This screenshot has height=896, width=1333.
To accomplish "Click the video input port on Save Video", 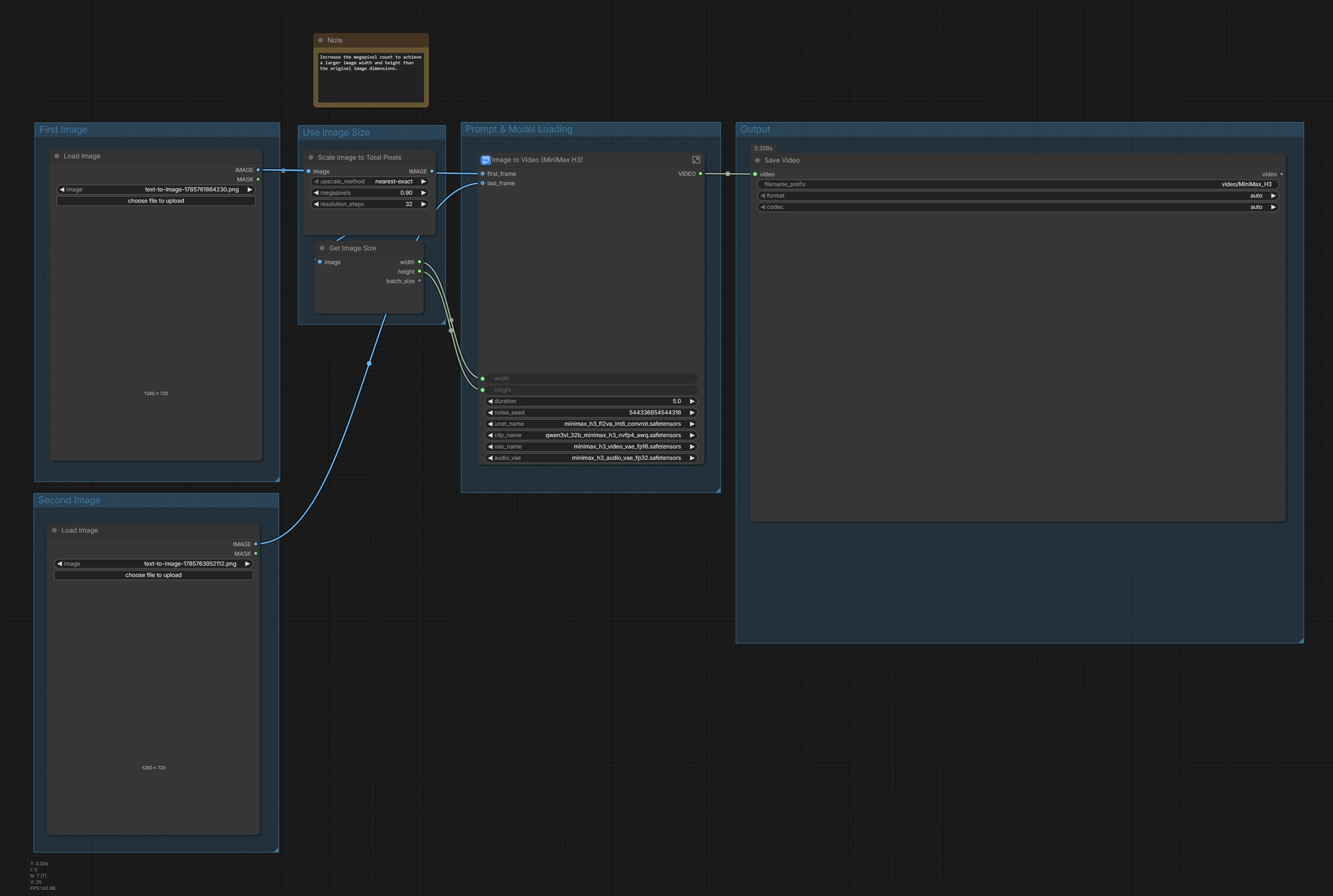I will (755, 174).
